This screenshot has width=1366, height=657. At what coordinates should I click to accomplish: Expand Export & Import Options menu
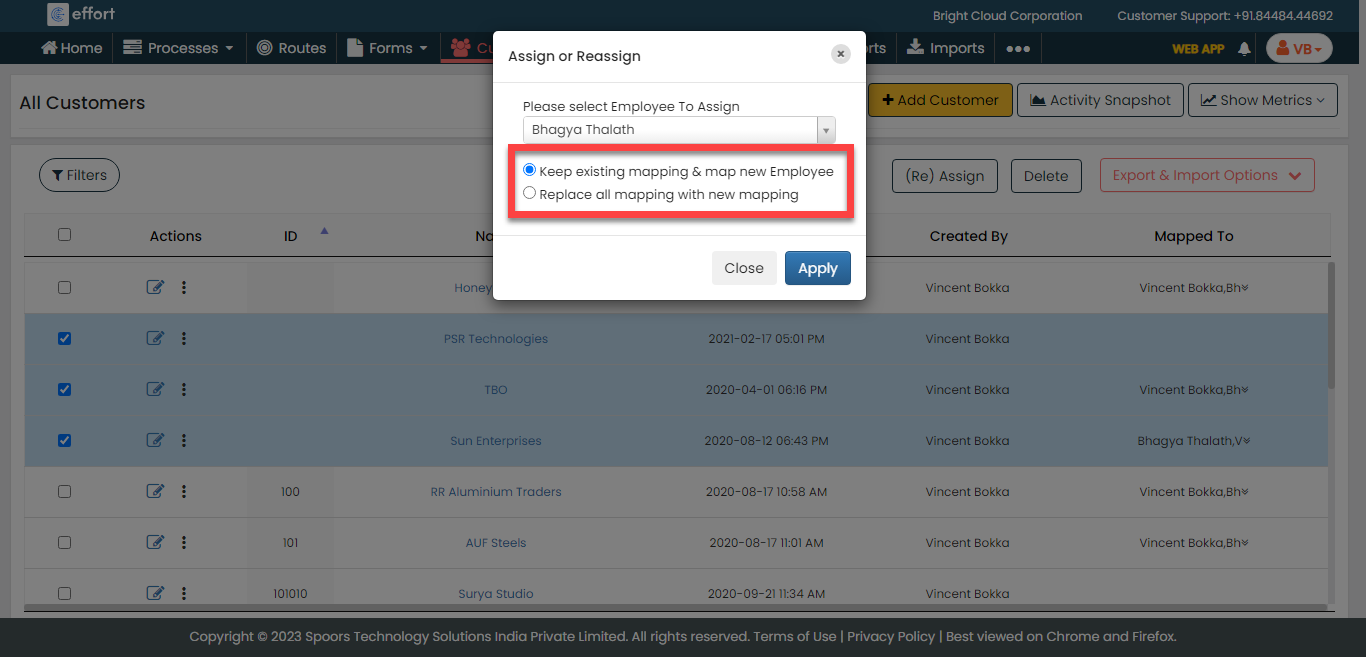(1206, 176)
